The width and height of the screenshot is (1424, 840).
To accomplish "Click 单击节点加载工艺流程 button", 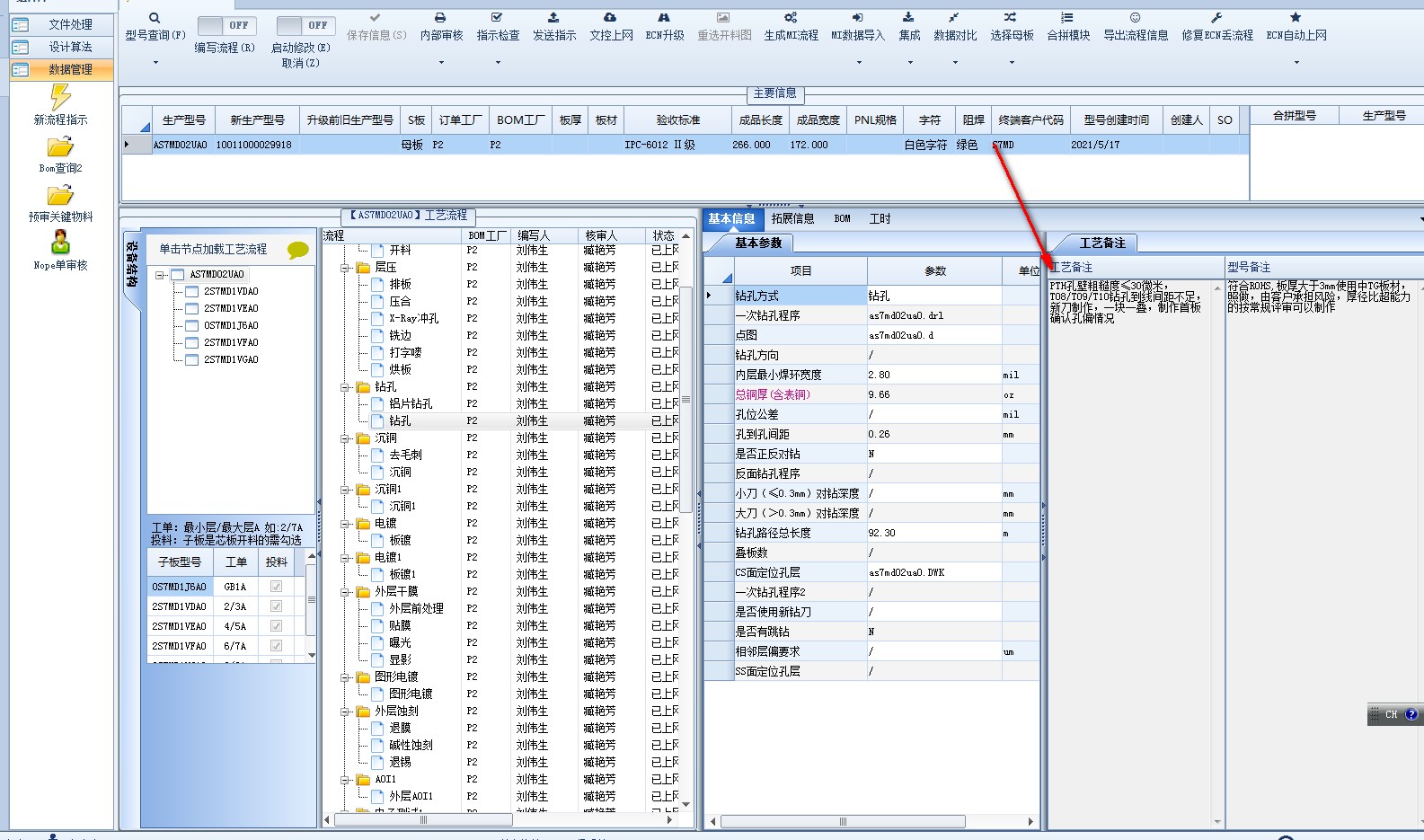I will pos(213,249).
